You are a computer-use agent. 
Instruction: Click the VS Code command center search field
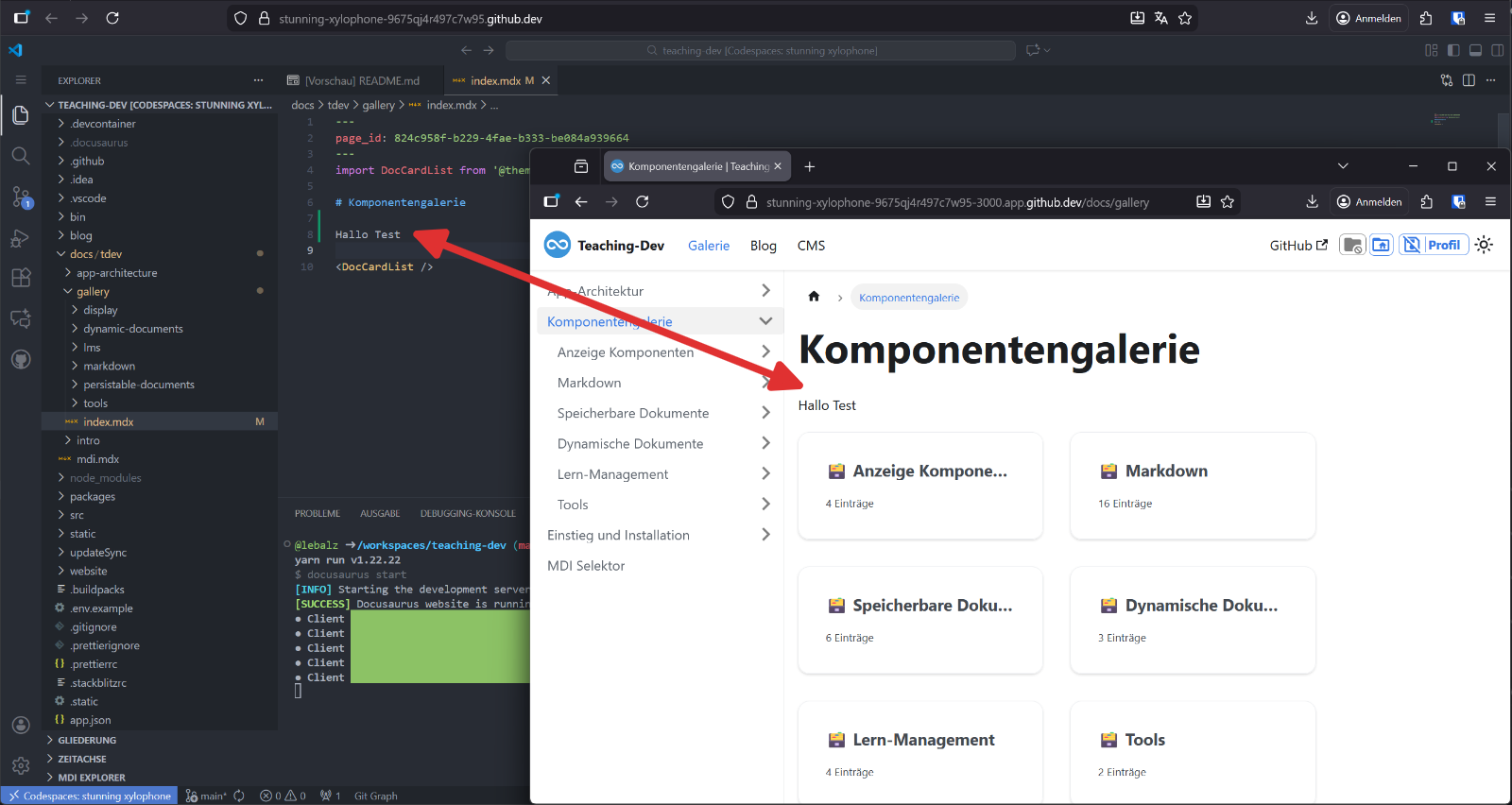[x=761, y=50]
